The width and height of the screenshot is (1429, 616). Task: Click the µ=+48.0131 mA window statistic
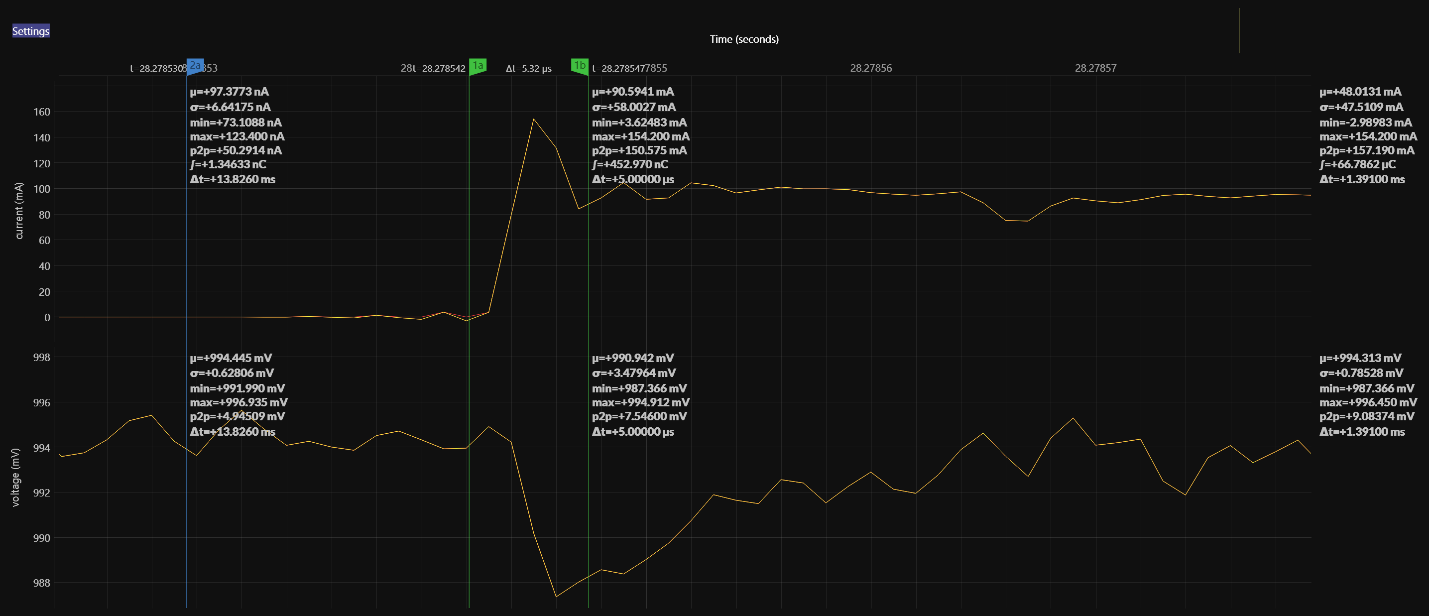pos(1360,91)
